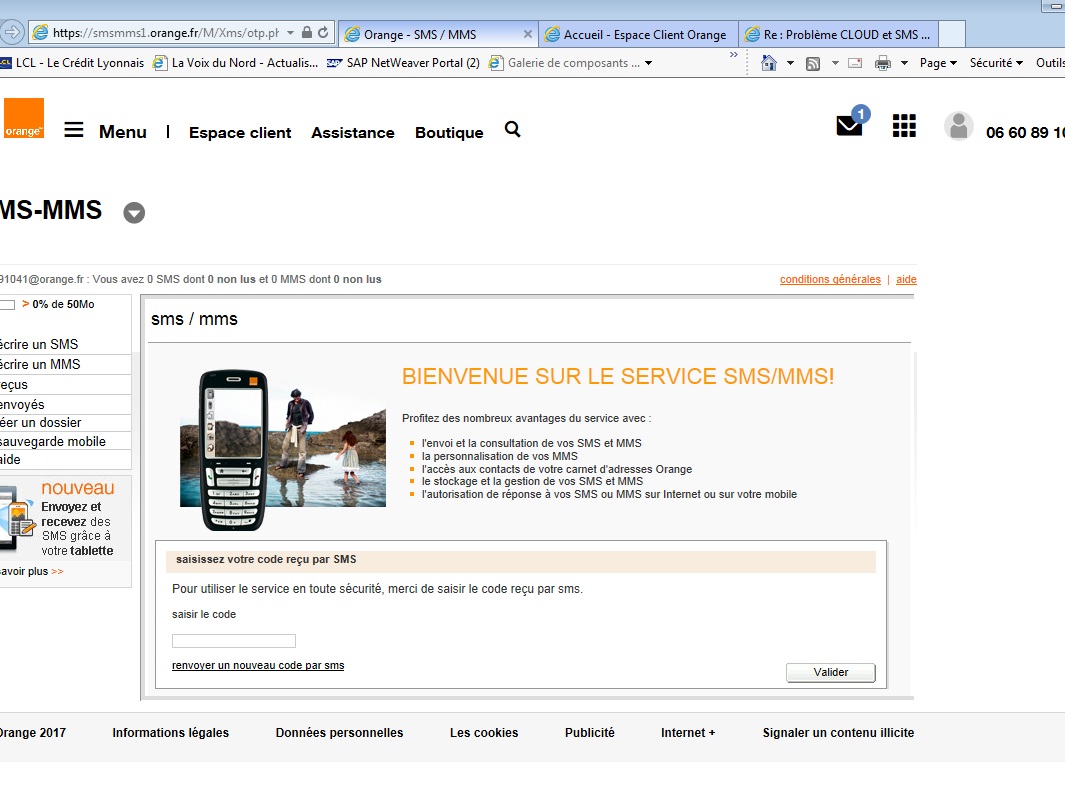Click the URL address field
This screenshot has width=1065, height=786.
[166, 33]
